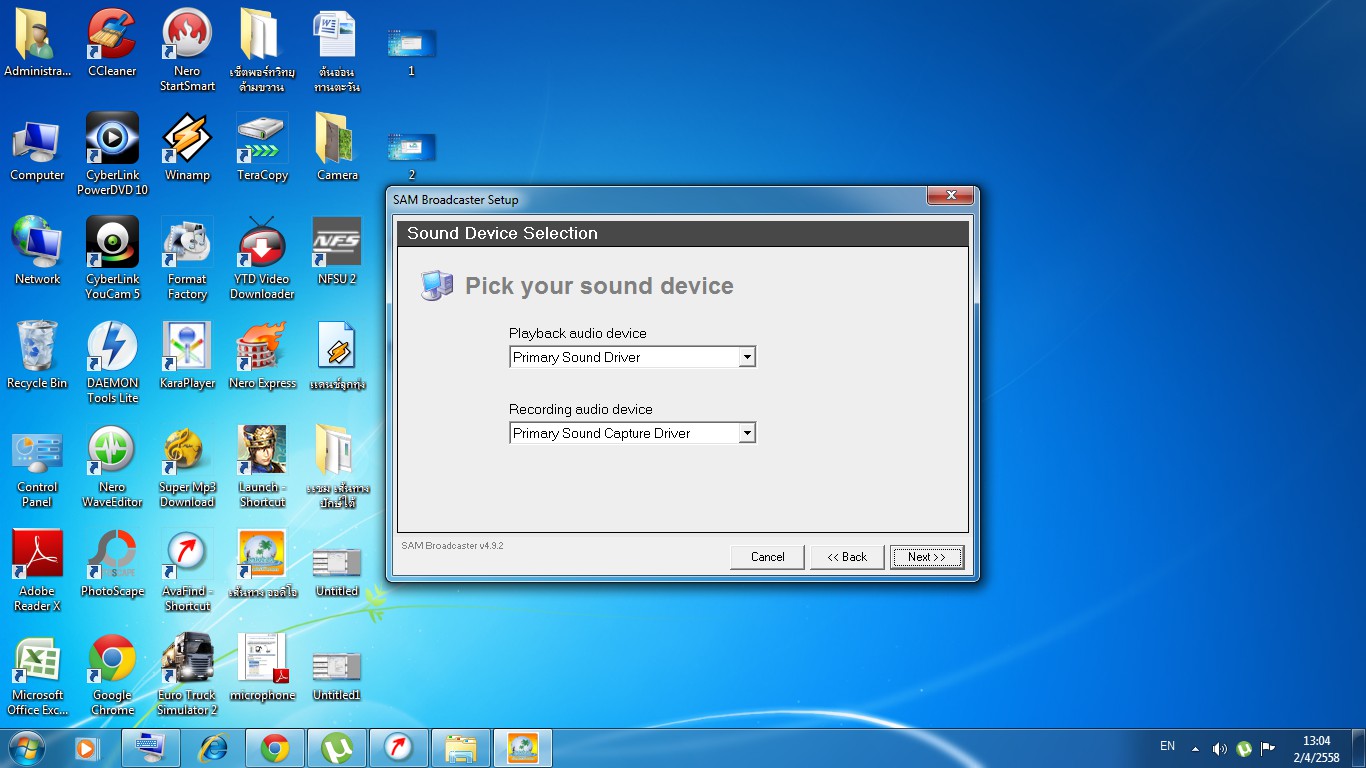Select the Camera folder on desktop

337,148
